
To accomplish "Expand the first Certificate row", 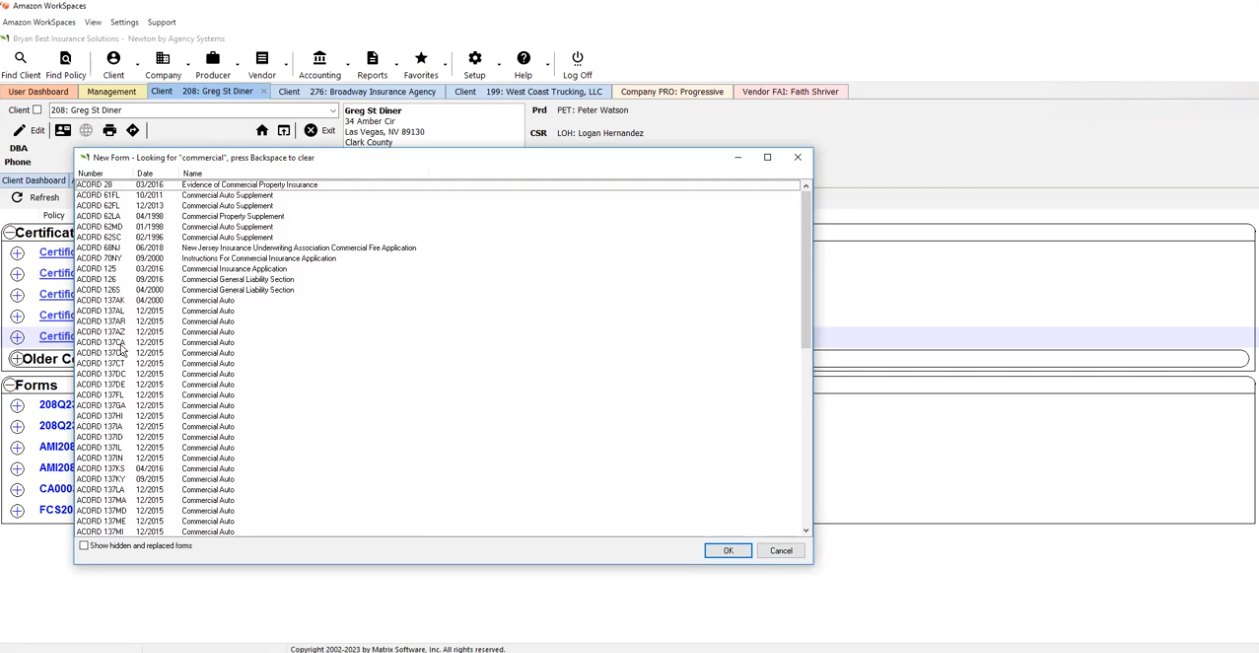I will [17, 253].
